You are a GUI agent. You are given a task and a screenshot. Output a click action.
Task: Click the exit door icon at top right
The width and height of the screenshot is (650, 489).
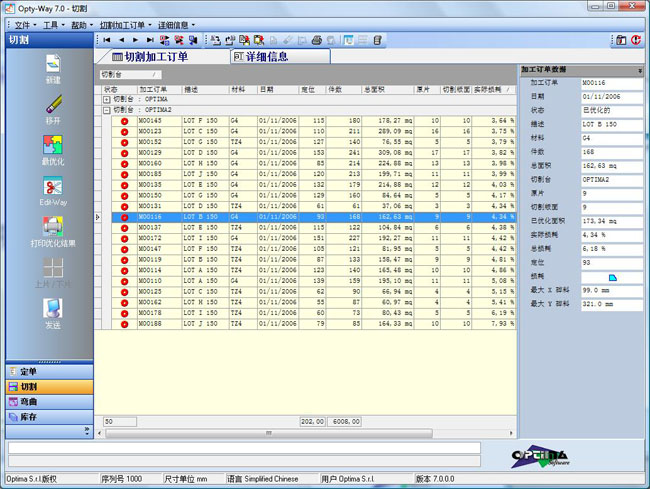click(x=621, y=40)
